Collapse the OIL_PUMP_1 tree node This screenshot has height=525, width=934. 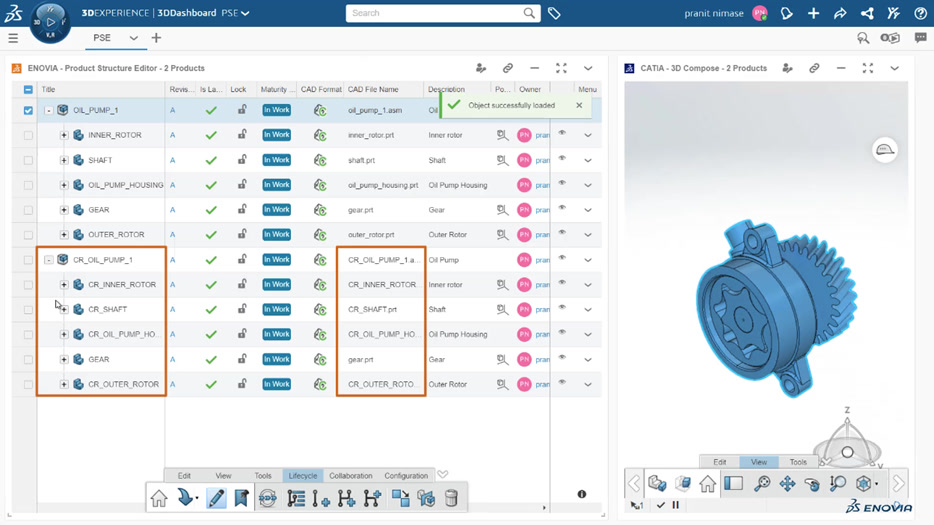48,110
